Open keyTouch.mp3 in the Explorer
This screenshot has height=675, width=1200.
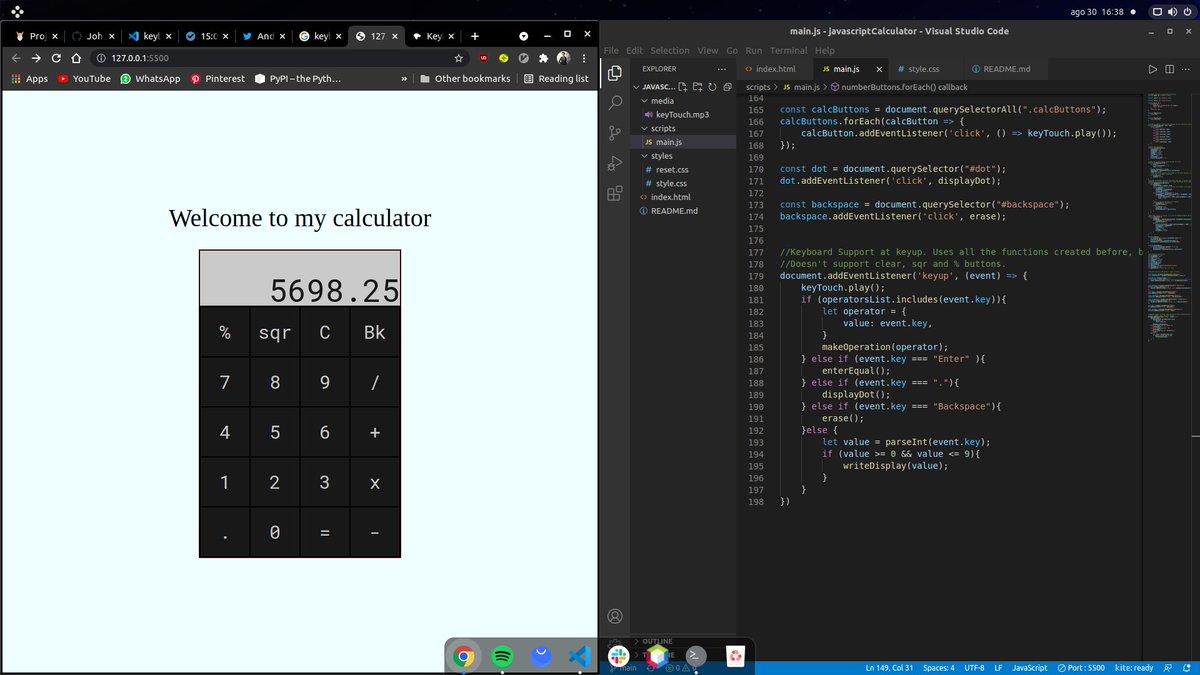click(x=682, y=115)
